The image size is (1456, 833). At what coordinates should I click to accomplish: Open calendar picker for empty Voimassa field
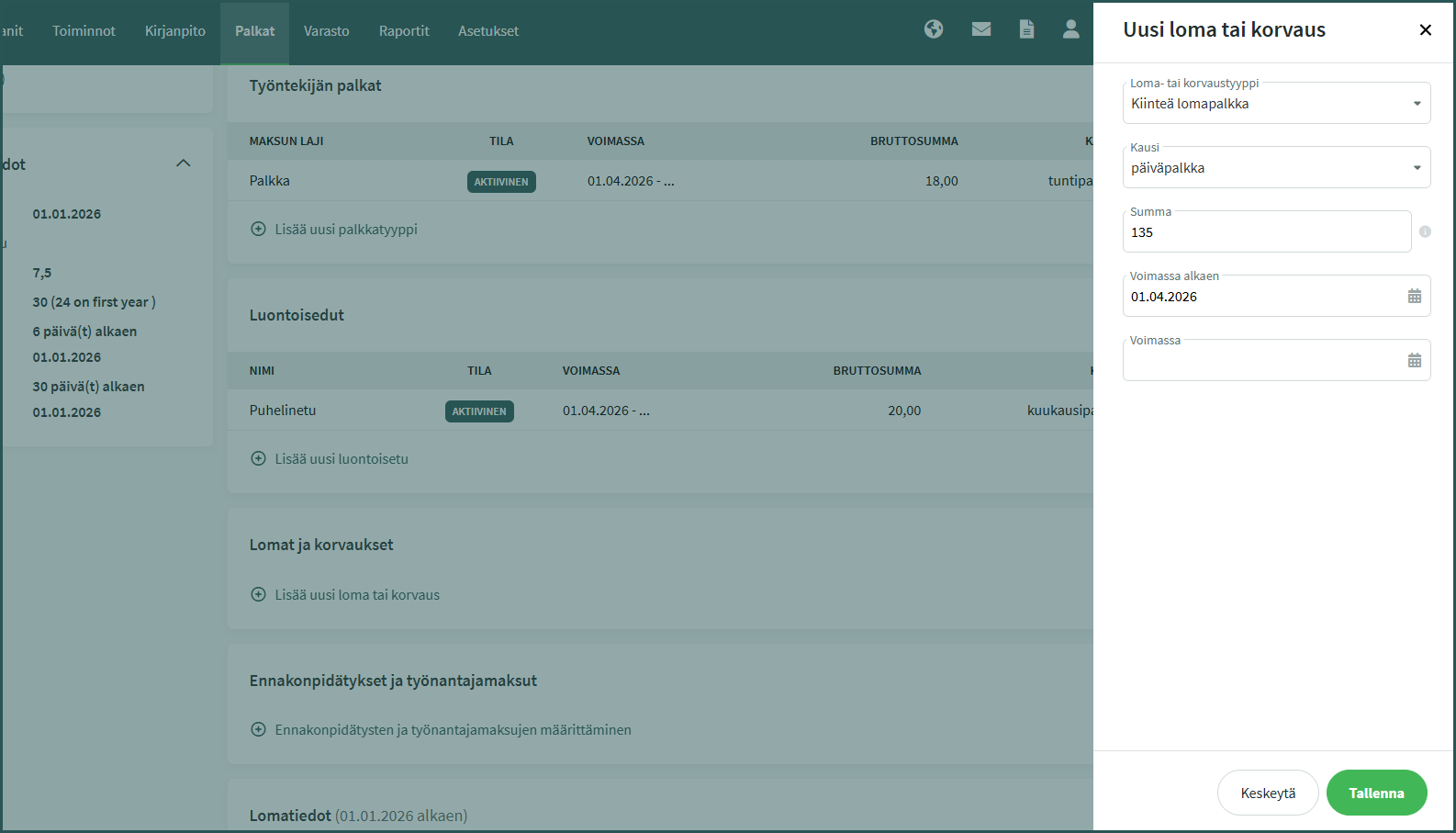(x=1414, y=360)
